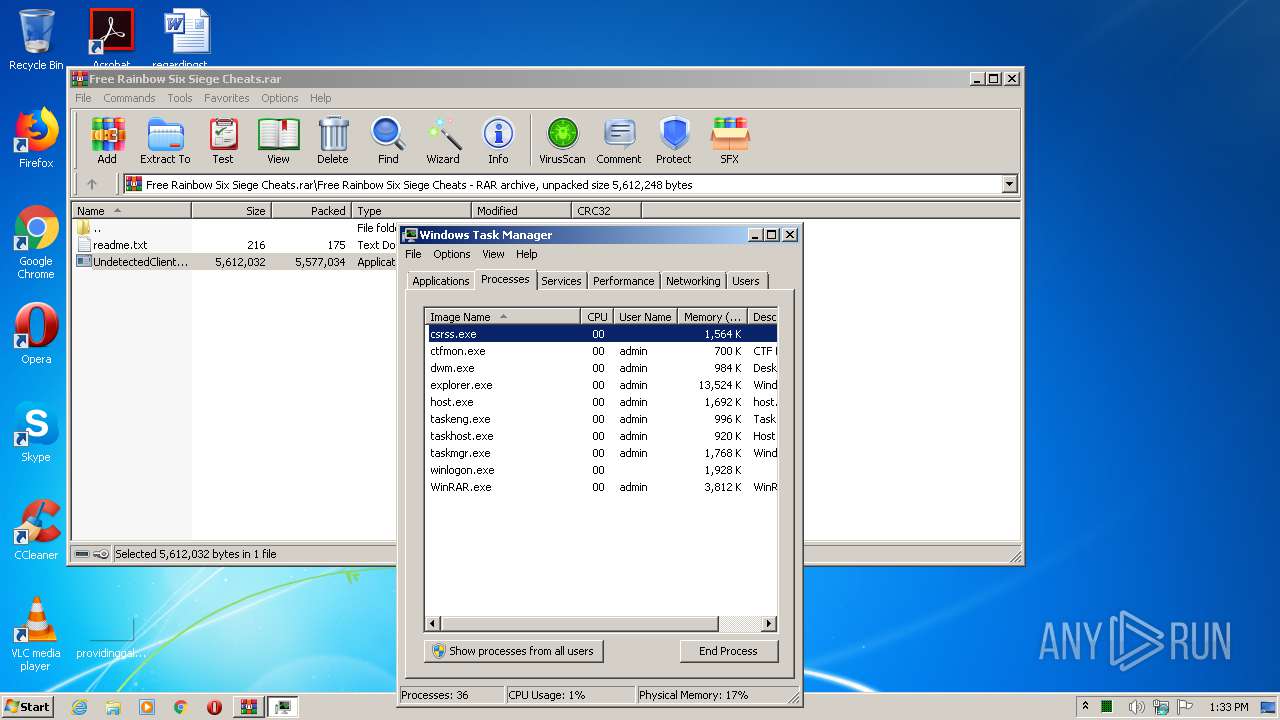This screenshot has width=1280, height=720.
Task: Sort processes by User Name column
Action: coord(645,317)
